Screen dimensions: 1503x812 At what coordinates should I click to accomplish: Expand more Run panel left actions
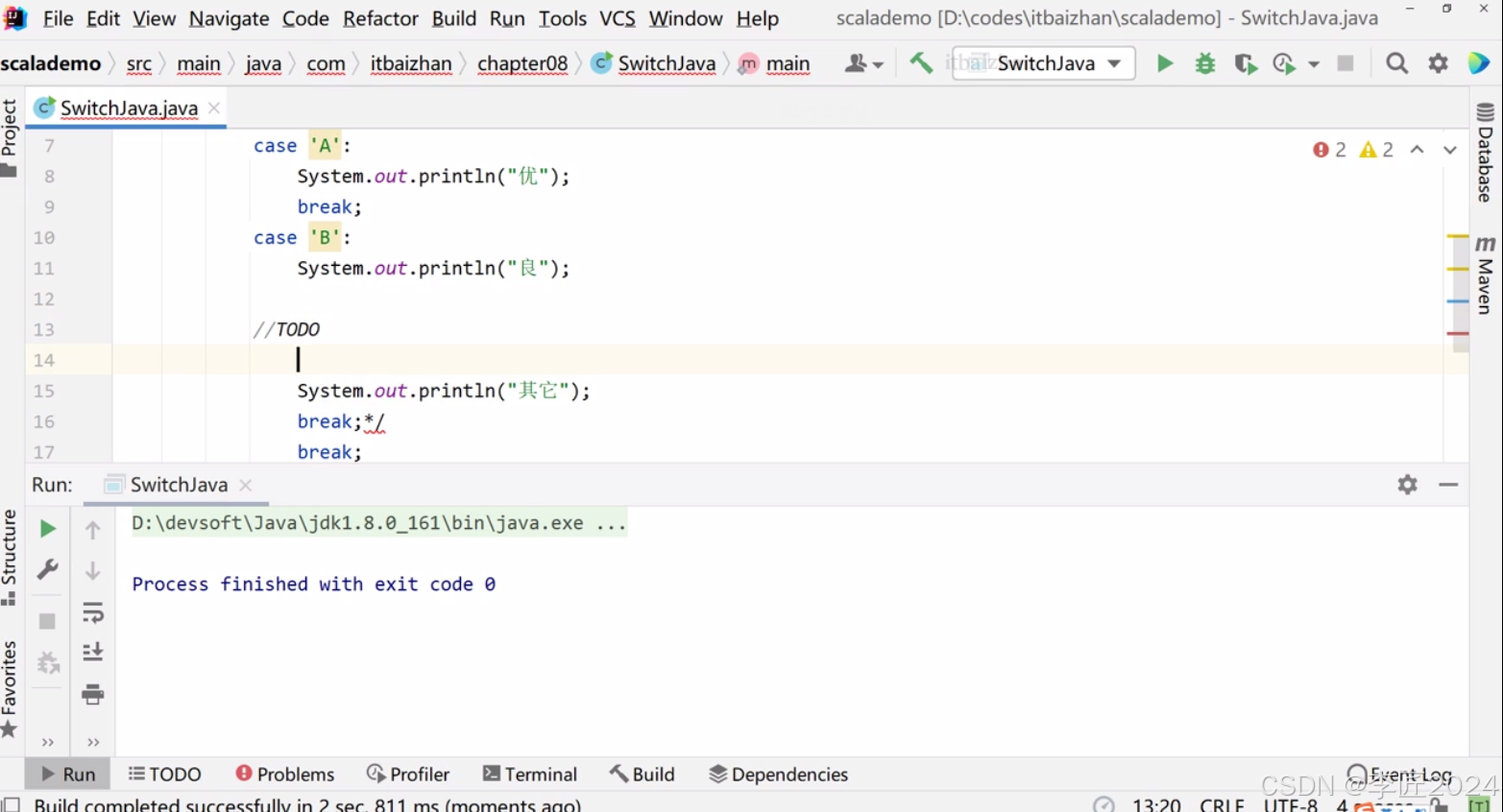47,742
